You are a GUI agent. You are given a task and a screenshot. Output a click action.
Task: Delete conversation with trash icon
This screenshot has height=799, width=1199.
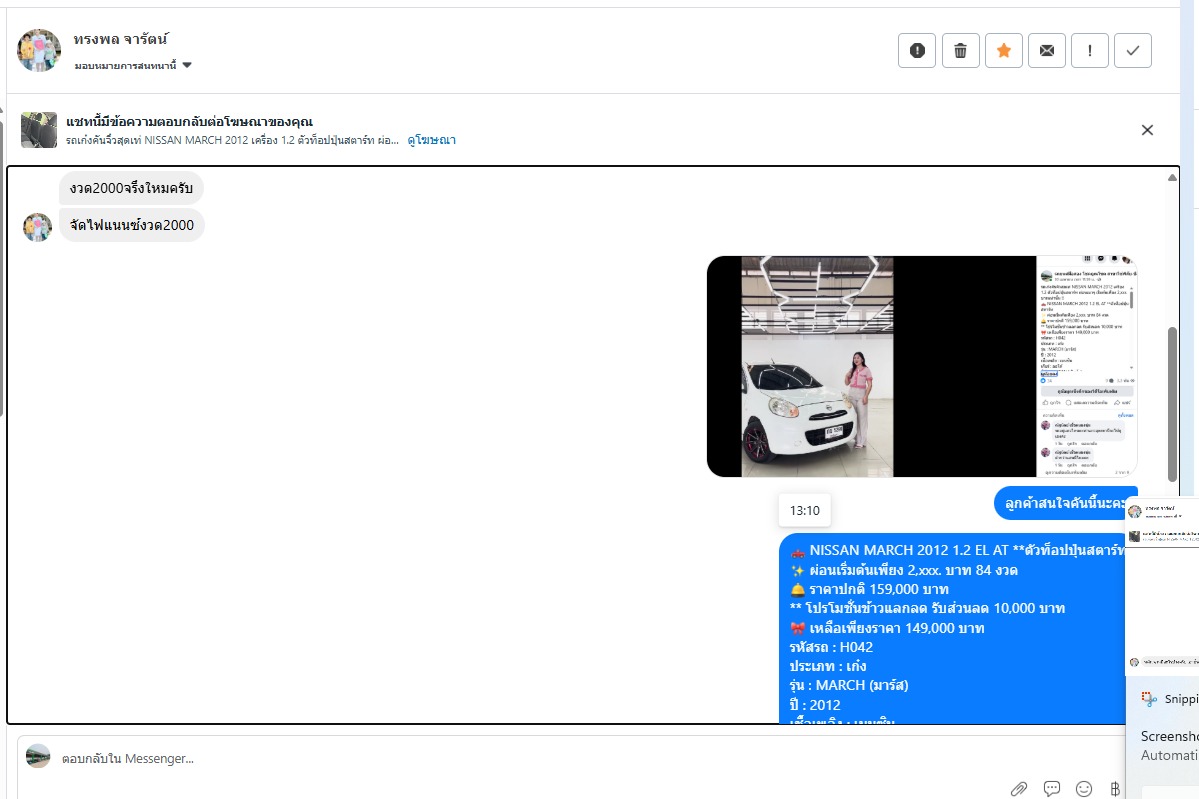960,50
